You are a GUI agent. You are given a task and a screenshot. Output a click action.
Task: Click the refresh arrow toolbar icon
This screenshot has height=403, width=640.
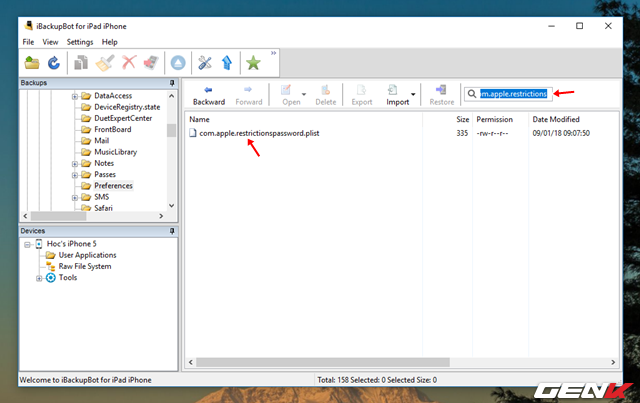[x=53, y=63]
